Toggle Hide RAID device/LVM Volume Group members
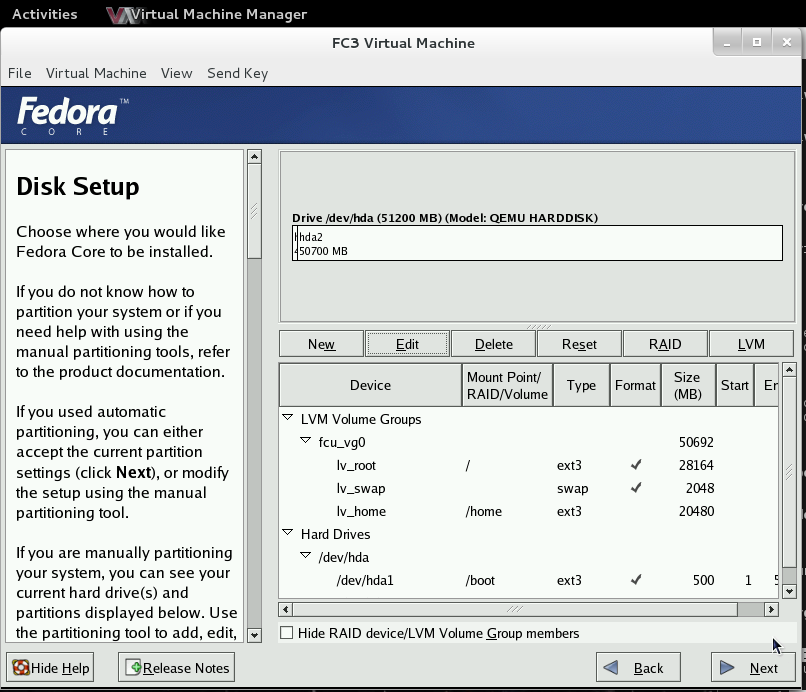Screen dimensions: 806x692 pyautogui.click(x=286, y=633)
